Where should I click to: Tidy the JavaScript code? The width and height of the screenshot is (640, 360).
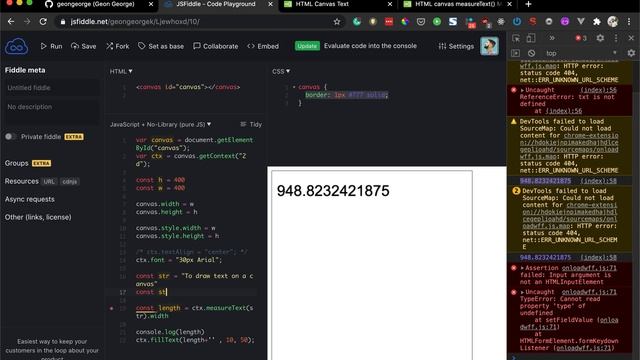(251, 124)
